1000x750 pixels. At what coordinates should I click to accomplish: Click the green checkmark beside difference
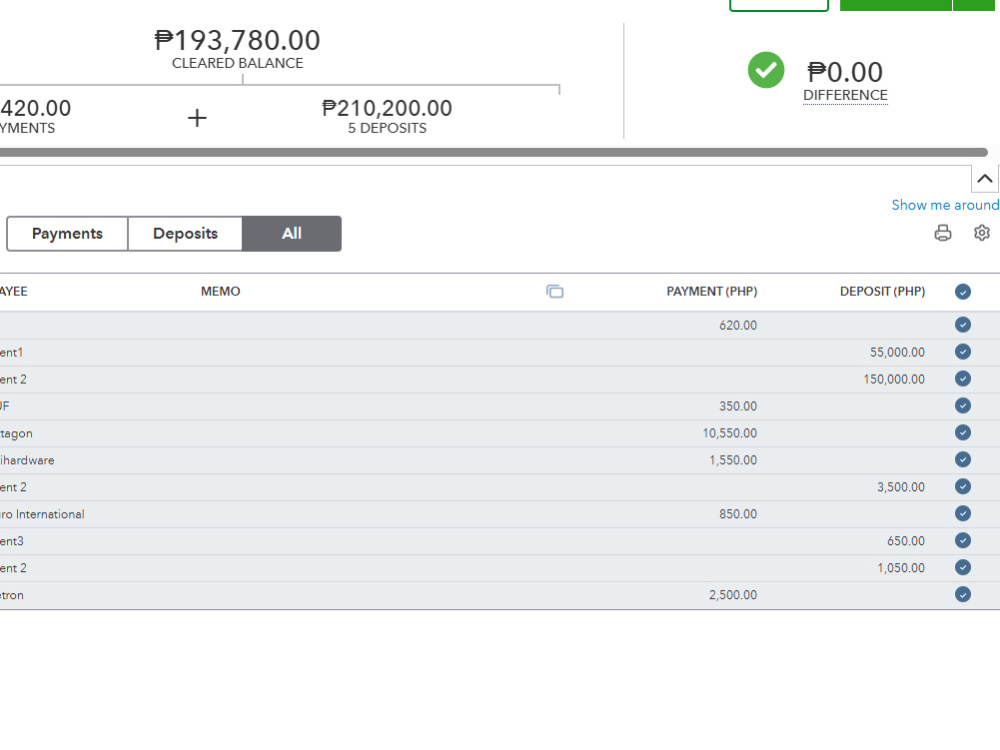[x=766, y=70]
